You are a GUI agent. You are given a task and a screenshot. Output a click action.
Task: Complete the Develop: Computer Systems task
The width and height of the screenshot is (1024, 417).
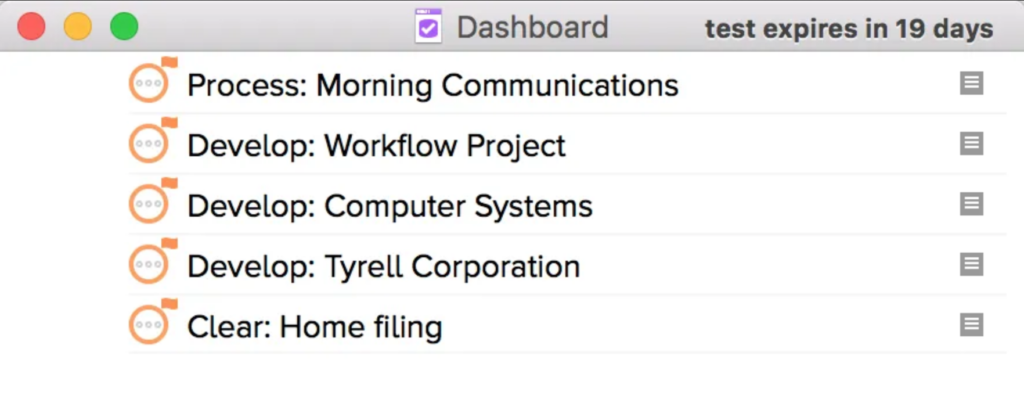coord(149,205)
